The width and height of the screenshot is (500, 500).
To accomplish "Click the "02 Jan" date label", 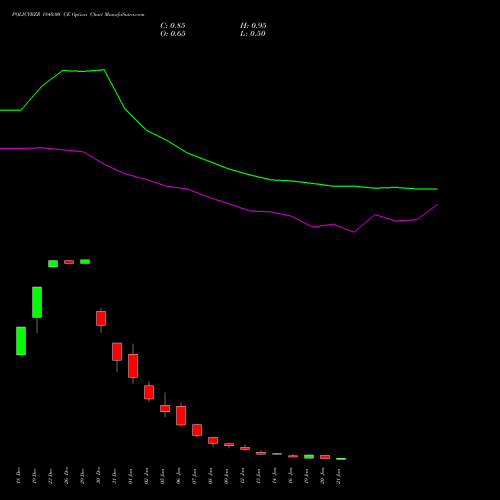I will [x=146, y=476].
